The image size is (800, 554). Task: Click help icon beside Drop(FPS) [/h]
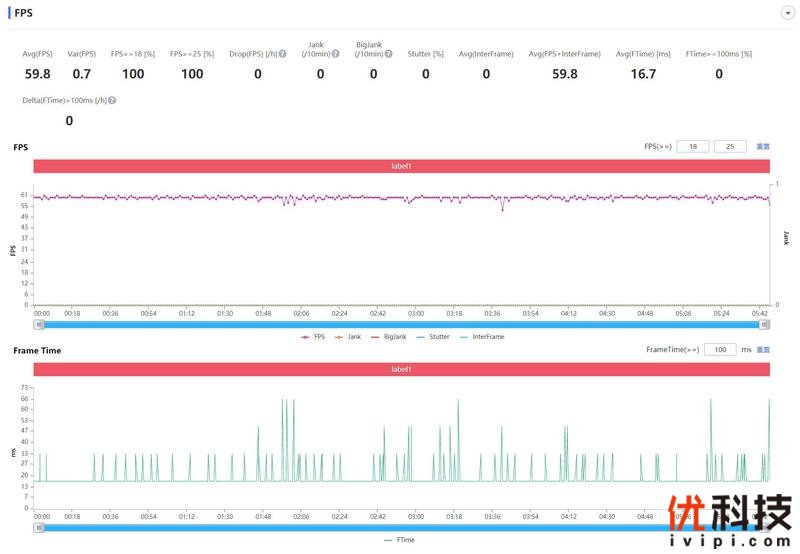[x=283, y=54]
